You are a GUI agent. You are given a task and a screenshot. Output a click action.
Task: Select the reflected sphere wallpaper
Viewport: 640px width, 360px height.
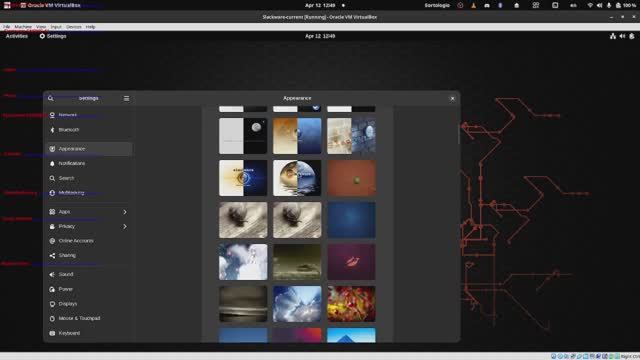[x=297, y=178]
